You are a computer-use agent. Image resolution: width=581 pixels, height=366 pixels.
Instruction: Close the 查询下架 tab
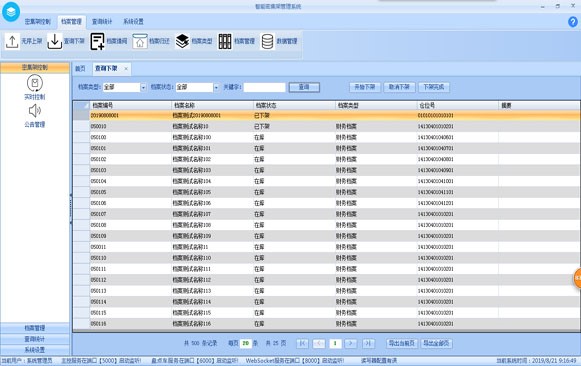click(126, 69)
